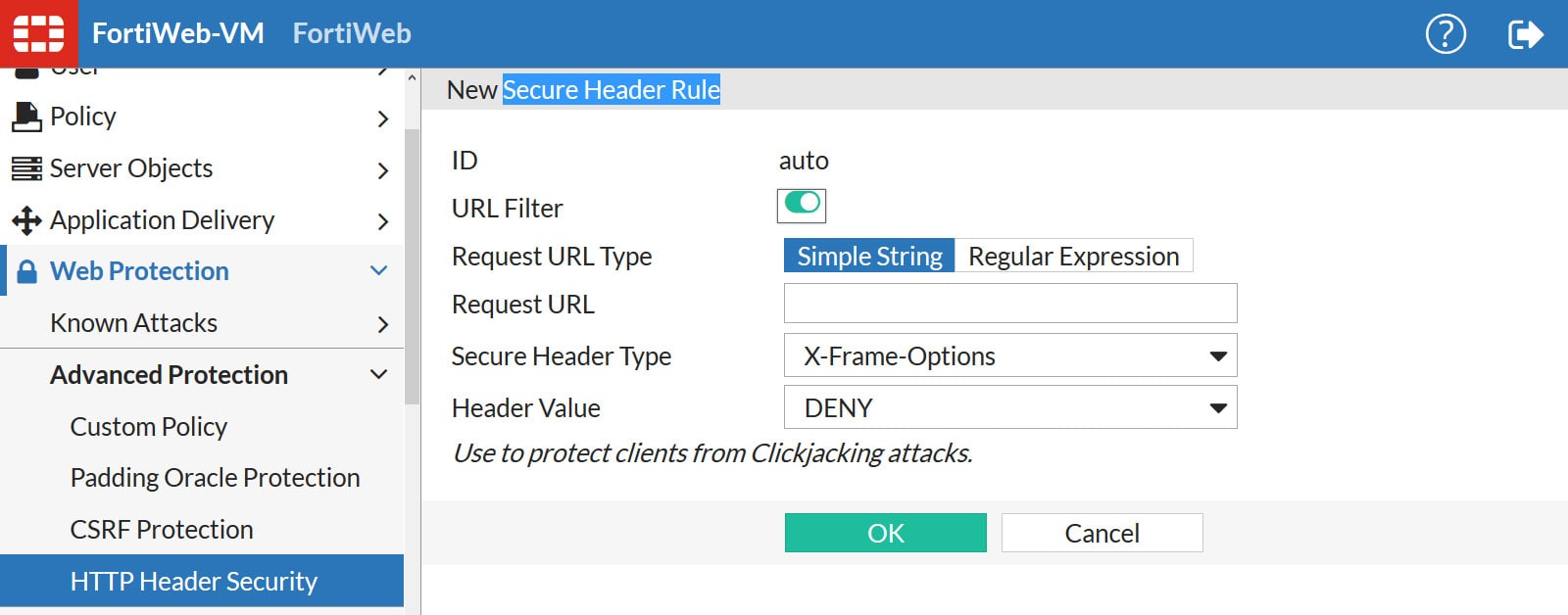The image size is (1568, 615).
Task: Keep Simple String selected for Request URL Type
Action: point(866,256)
